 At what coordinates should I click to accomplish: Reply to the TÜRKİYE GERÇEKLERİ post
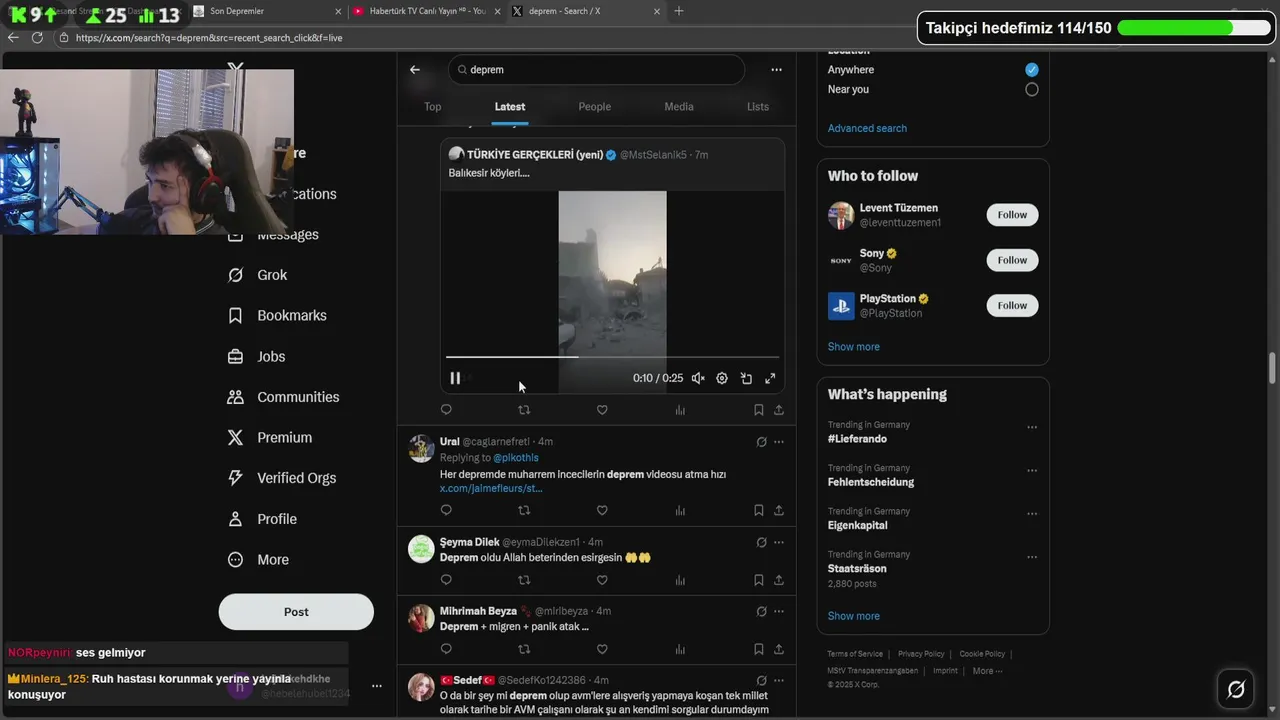click(x=446, y=410)
